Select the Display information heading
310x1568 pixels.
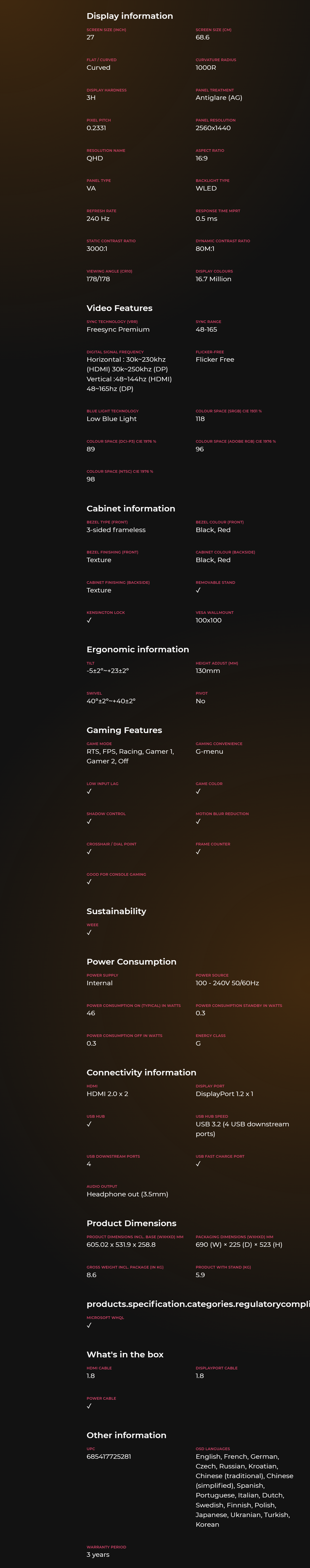(x=130, y=16)
